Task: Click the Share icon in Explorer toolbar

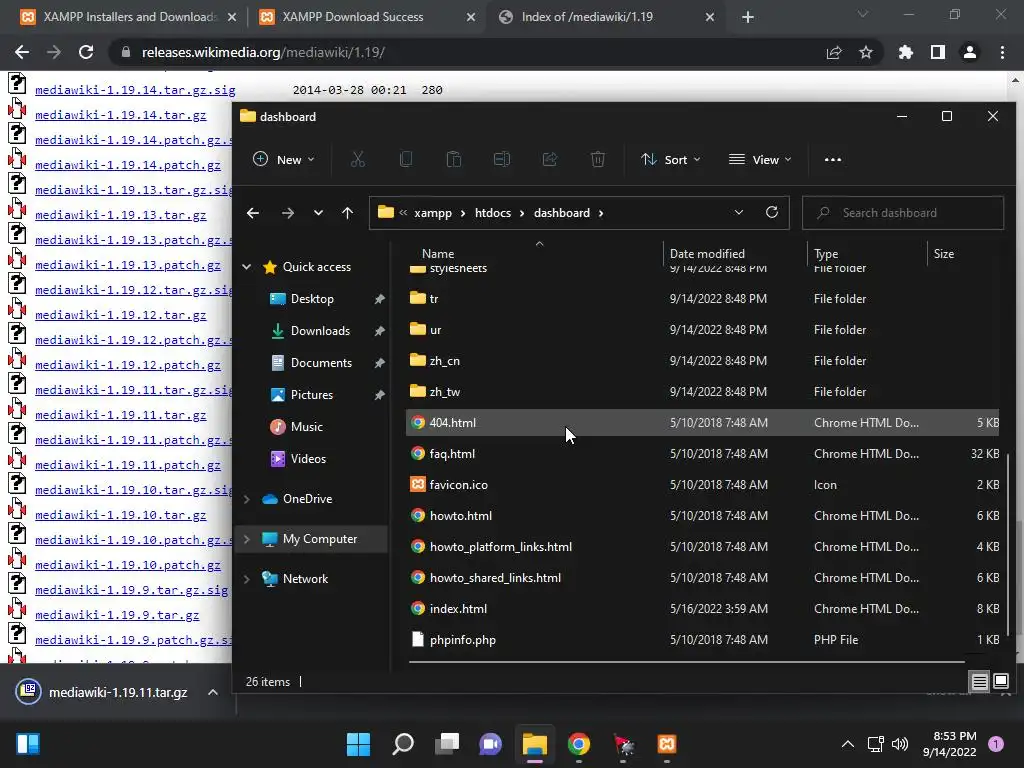Action: tap(550, 159)
